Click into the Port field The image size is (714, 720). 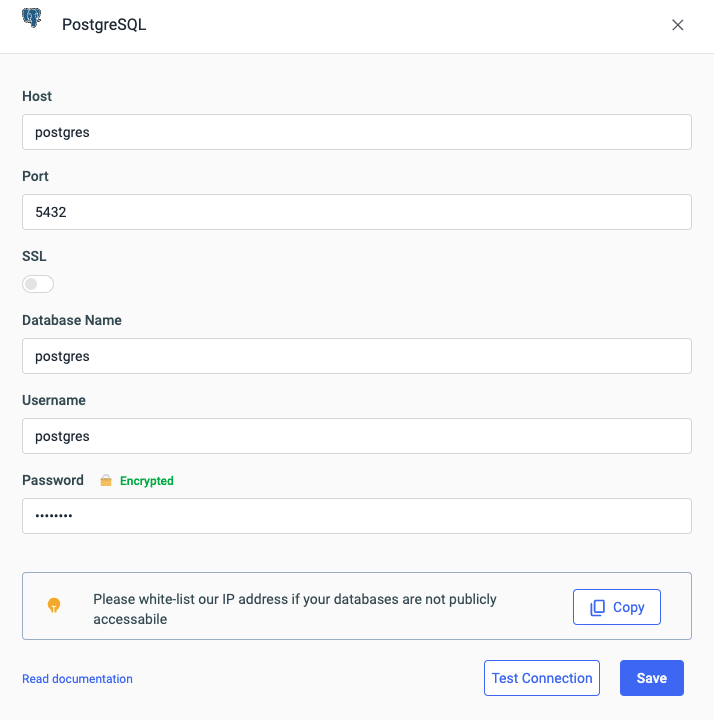tap(356, 212)
